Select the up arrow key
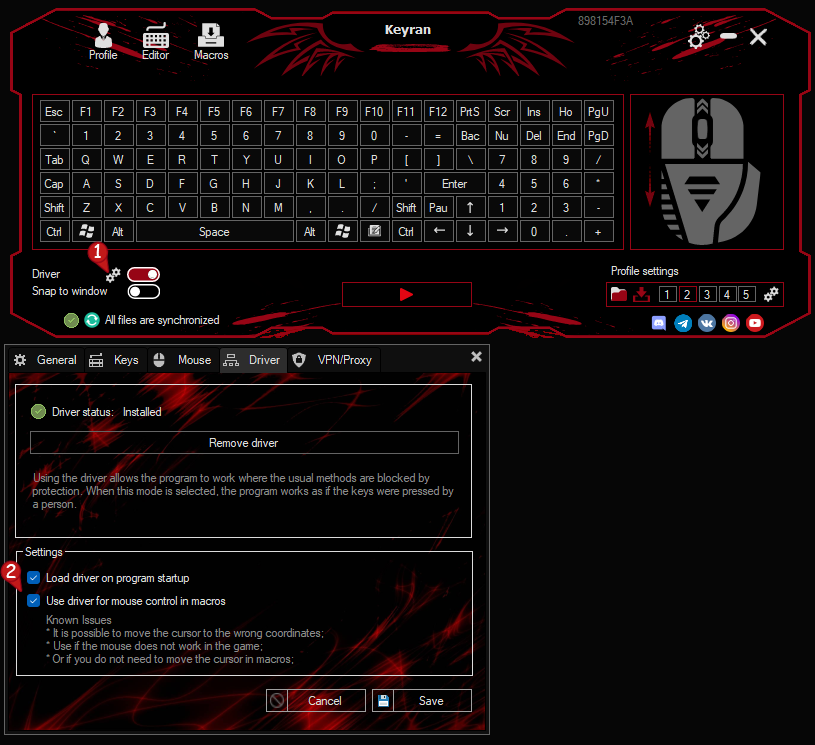815x745 pixels. coord(470,207)
